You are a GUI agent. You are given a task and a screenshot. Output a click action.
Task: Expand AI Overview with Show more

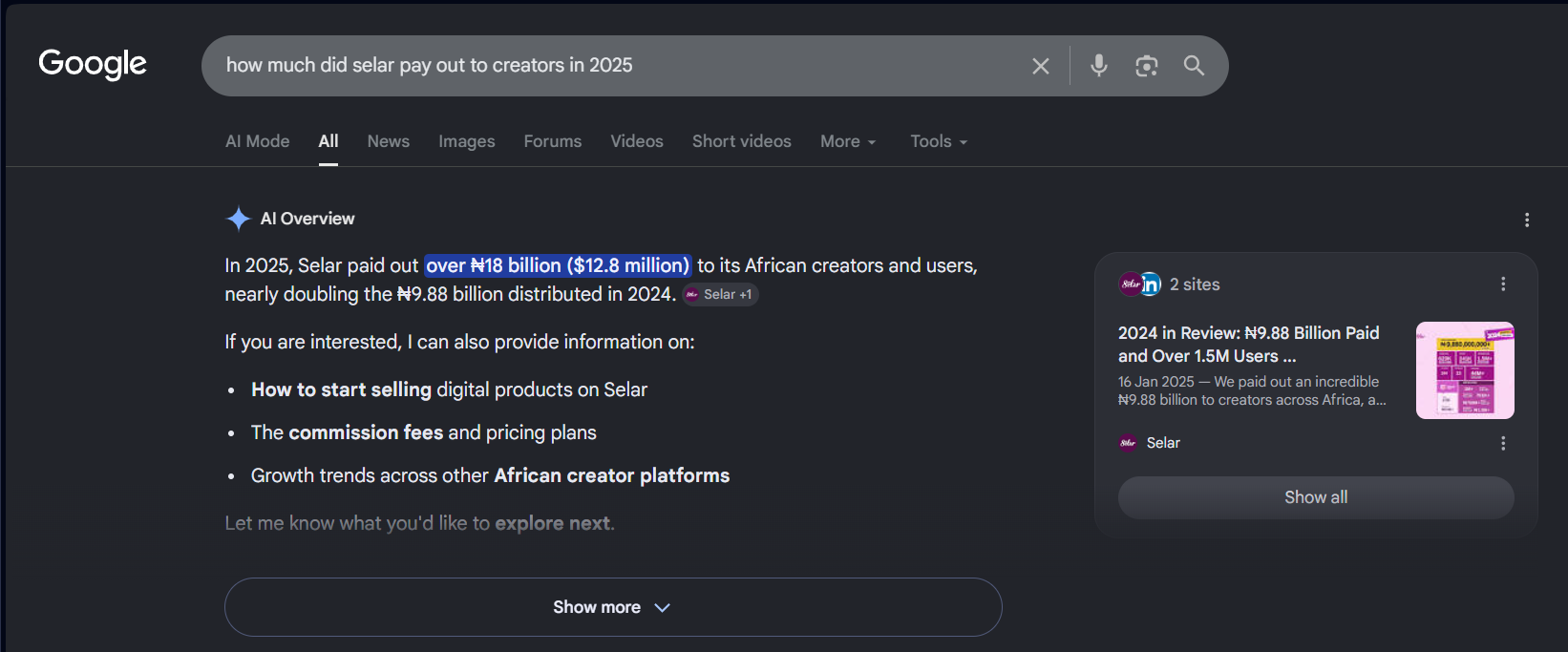click(613, 607)
